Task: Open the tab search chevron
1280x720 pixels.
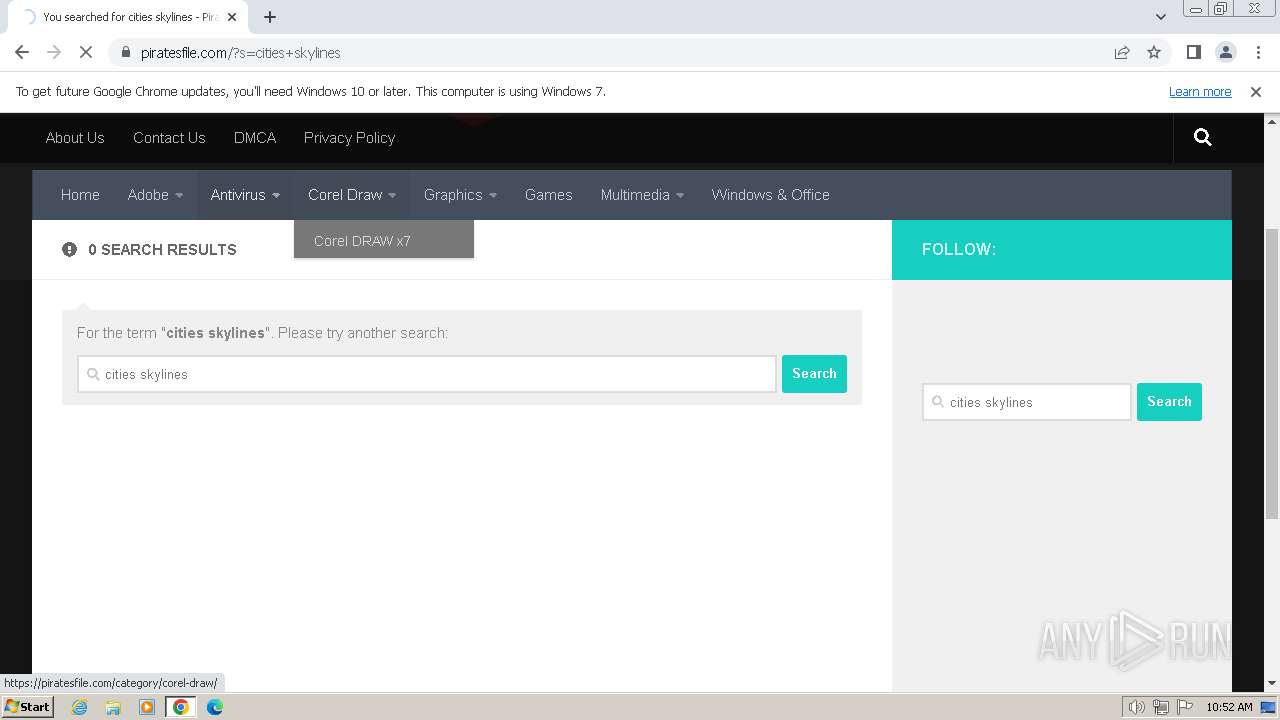Action: click(1160, 17)
